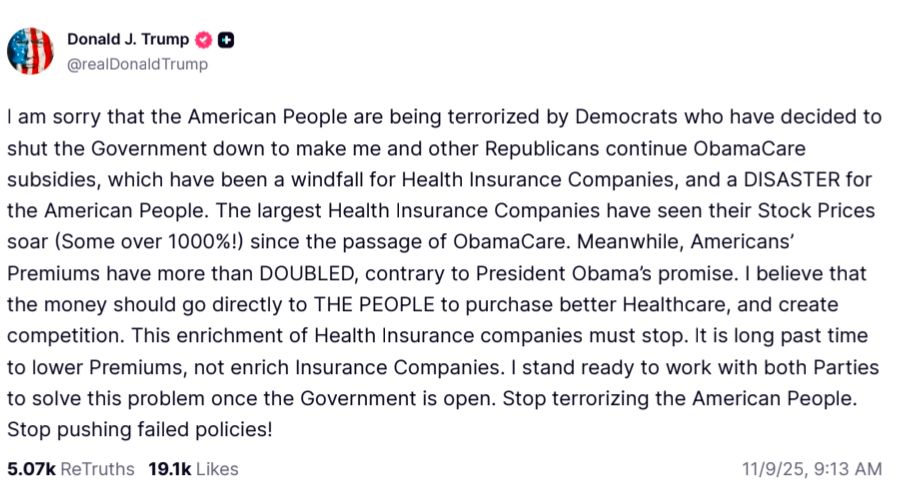The height and width of the screenshot is (481, 899).
Task: View the 5.07k ReTruths count
Action: pyautogui.click(x=31, y=468)
